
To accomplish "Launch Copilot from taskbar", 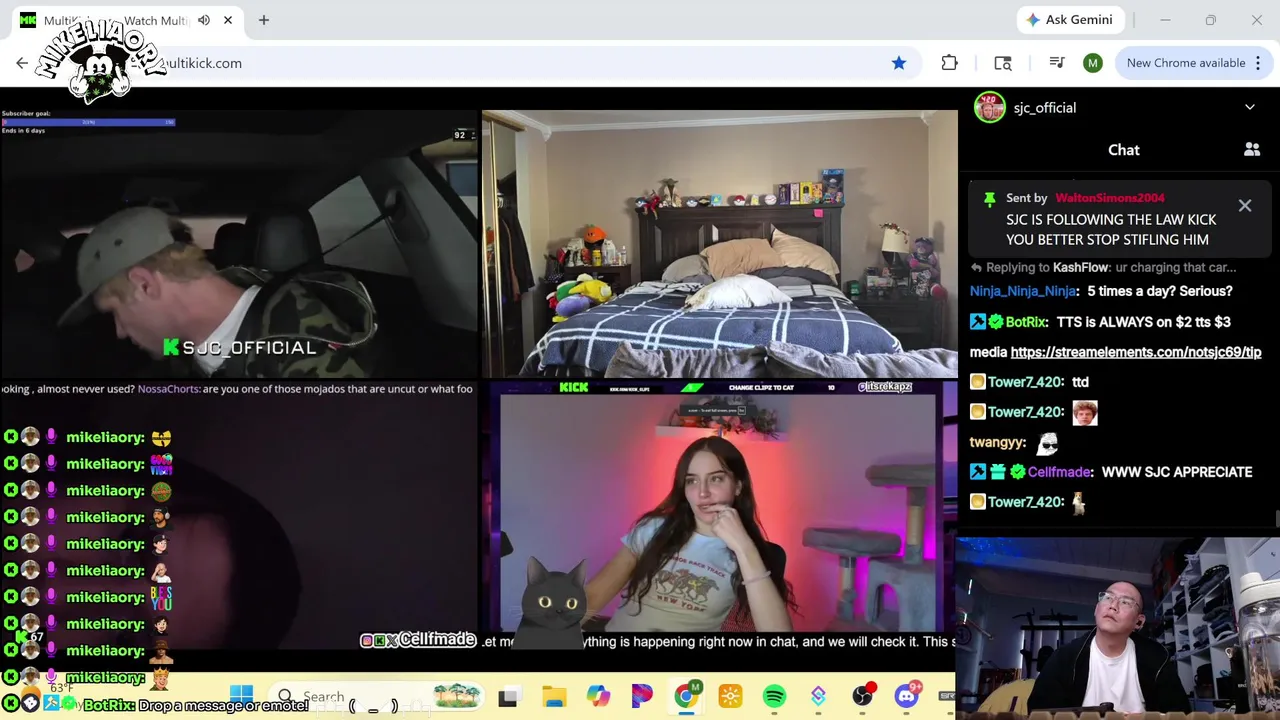I will [598, 697].
